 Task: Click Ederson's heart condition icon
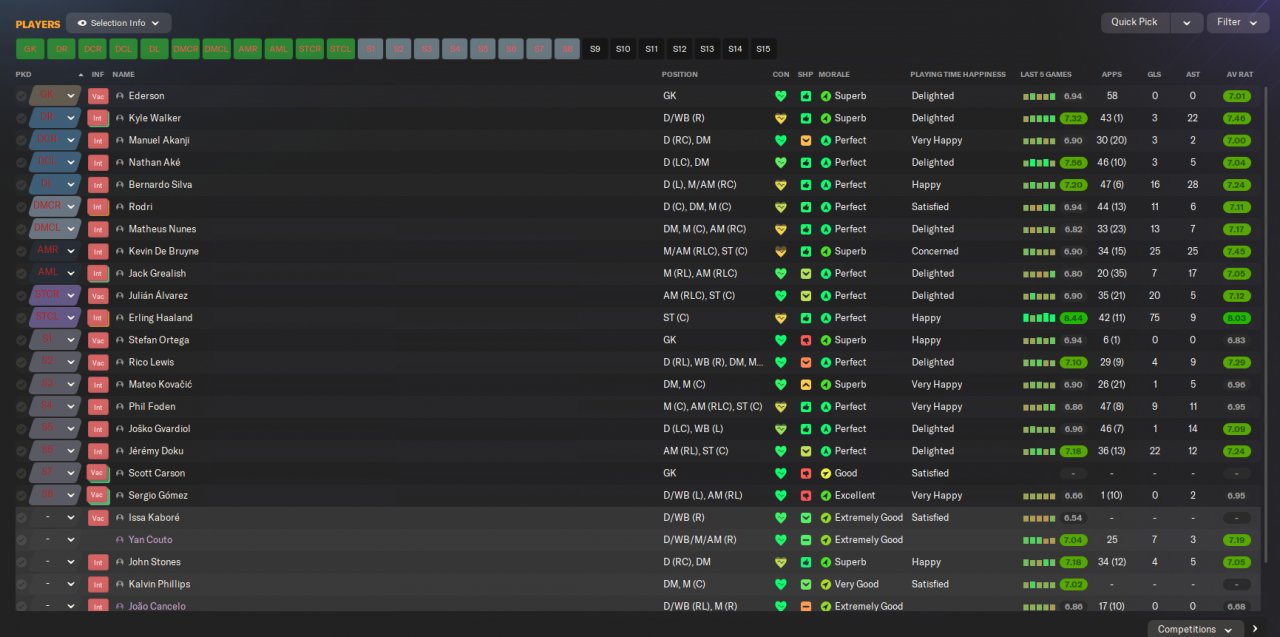point(780,96)
